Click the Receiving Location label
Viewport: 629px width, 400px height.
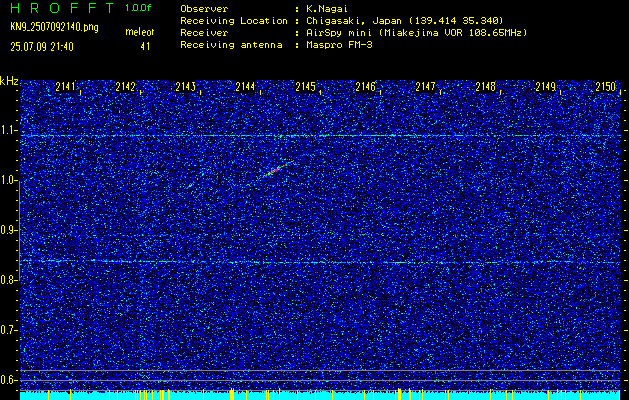click(234, 21)
